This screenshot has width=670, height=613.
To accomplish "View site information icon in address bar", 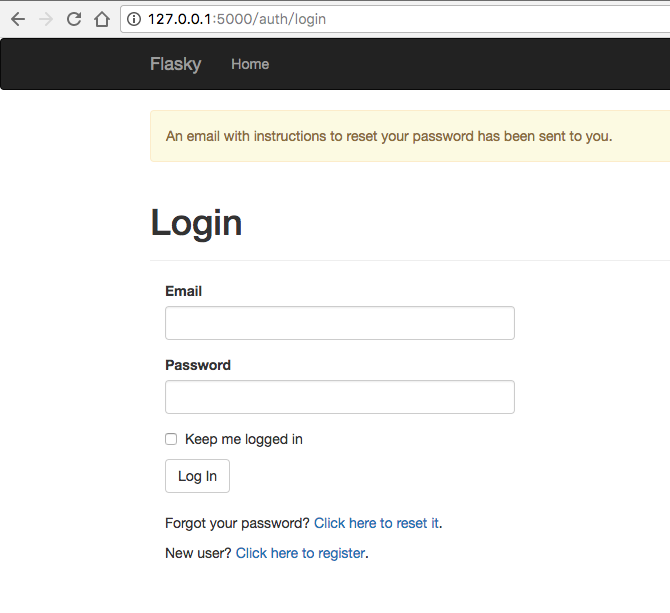I will click(134, 19).
